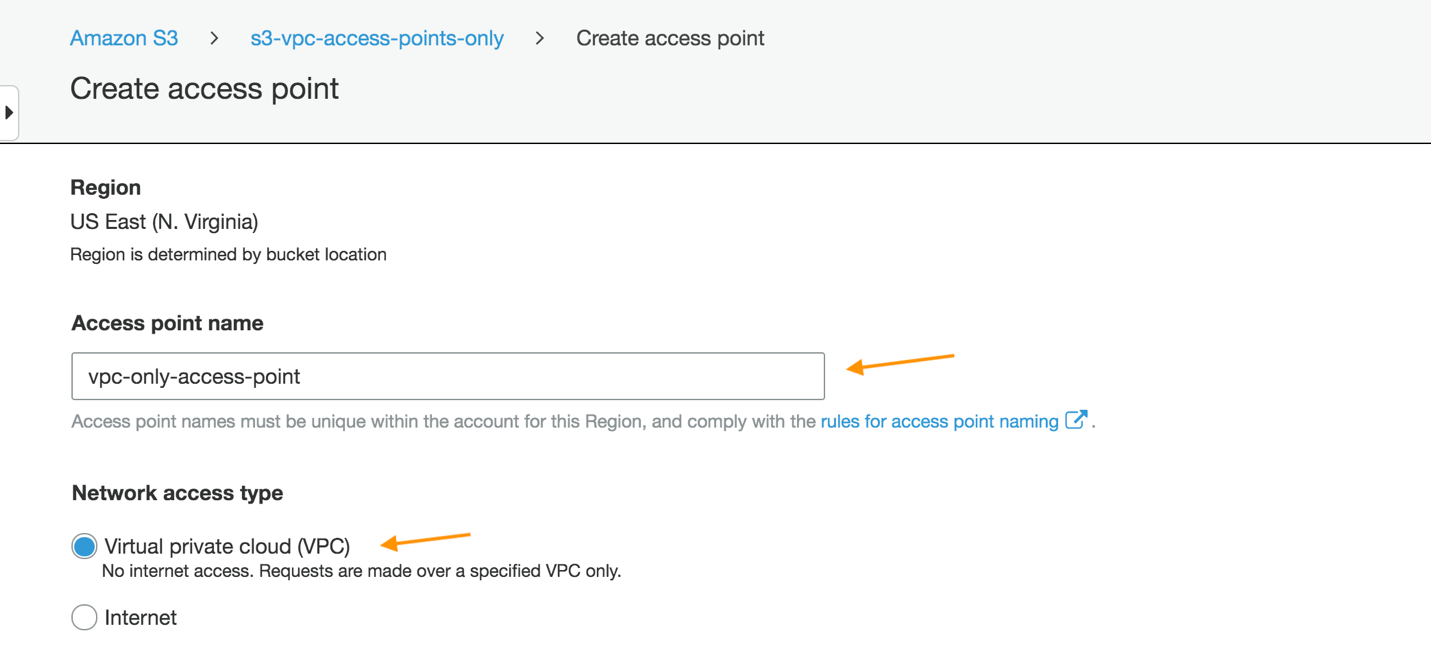Click the chevron between Amazon S3 and bucket
Image resolution: width=1431 pixels, height=662 pixels.
point(212,38)
